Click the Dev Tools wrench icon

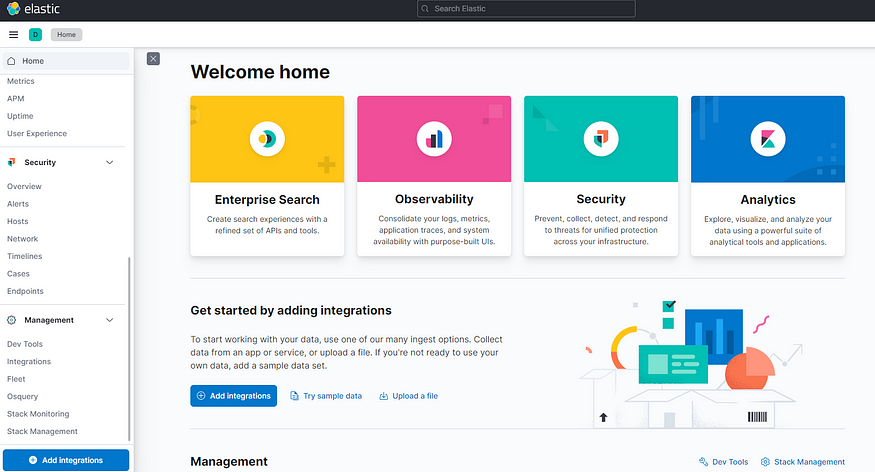tap(703, 462)
